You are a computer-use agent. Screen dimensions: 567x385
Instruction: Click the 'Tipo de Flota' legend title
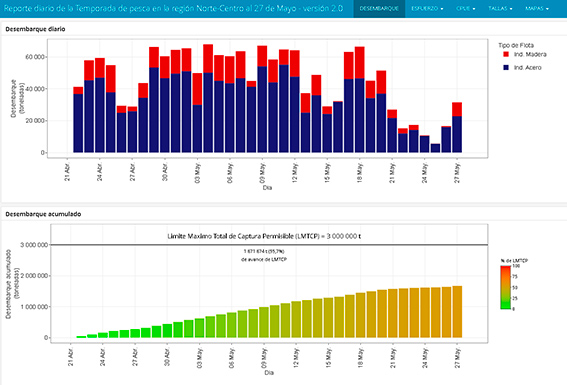tap(516, 45)
